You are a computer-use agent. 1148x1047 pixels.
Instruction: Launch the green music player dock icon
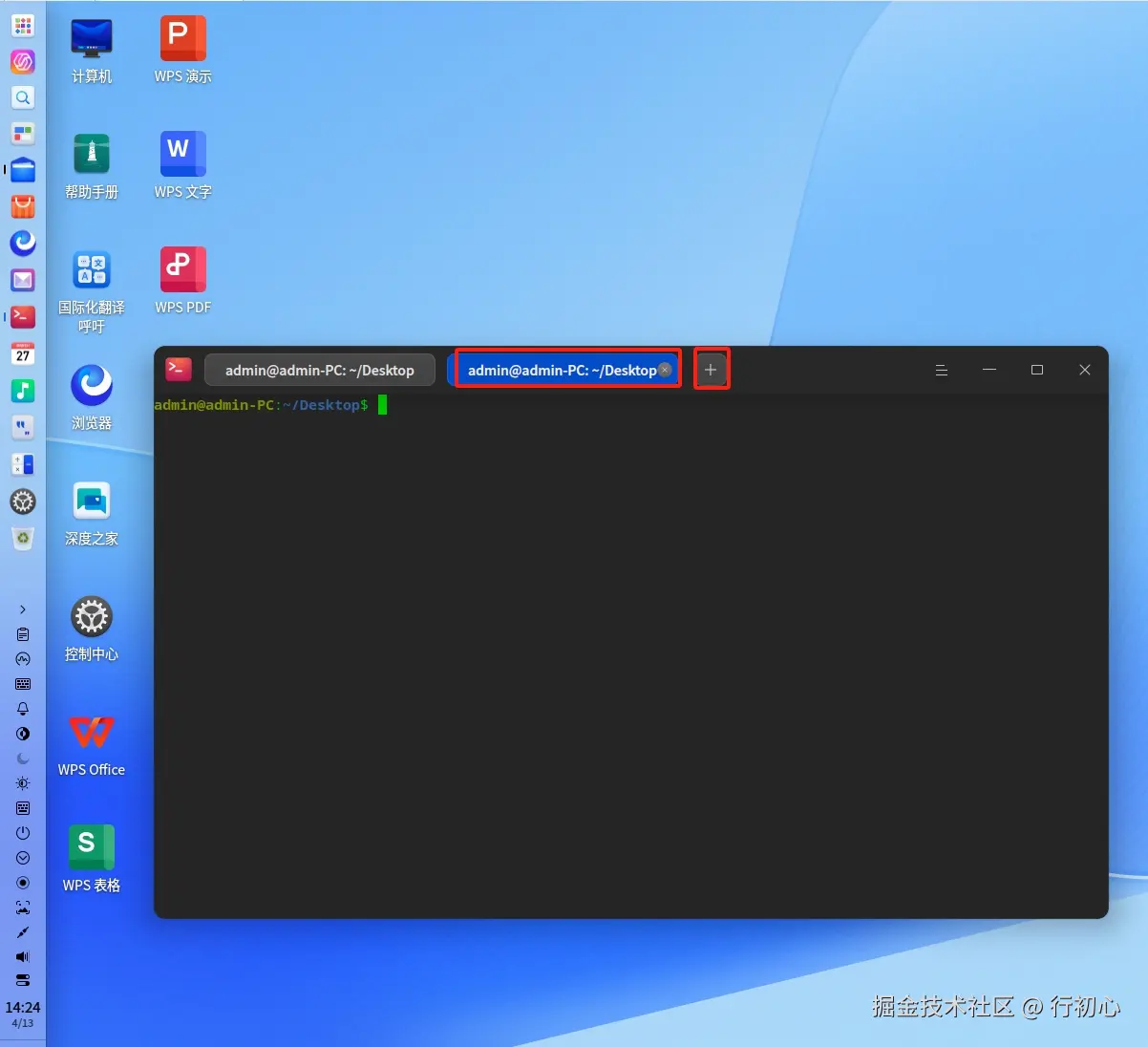23,390
